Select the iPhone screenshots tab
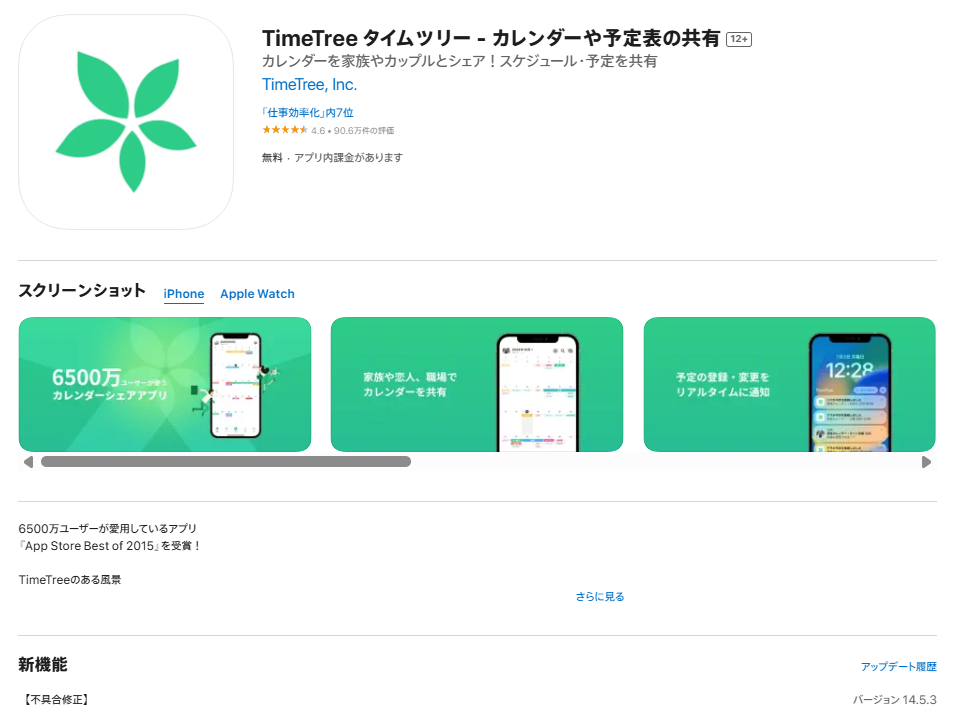961x715 pixels. tap(184, 294)
